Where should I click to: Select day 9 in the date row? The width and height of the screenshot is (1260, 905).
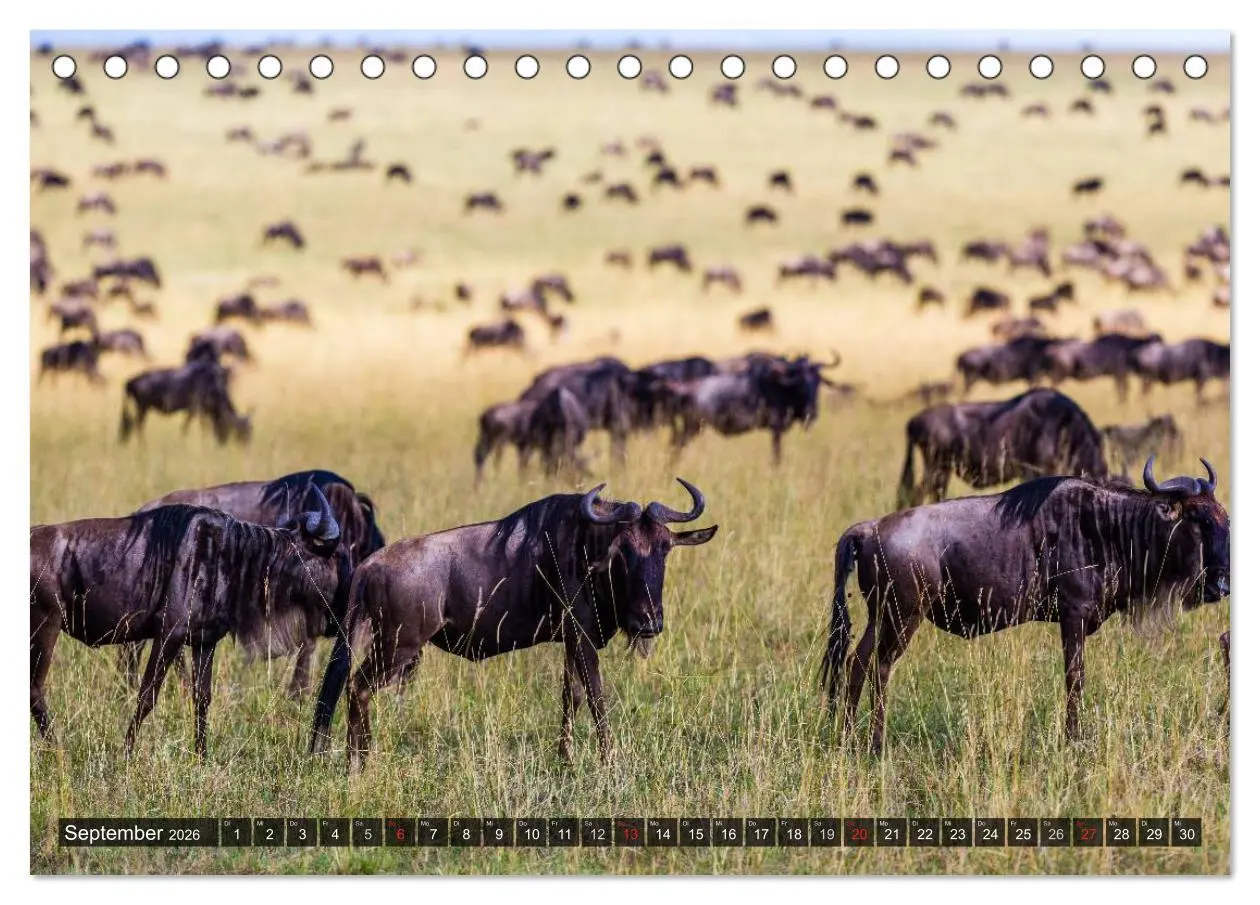tap(498, 833)
